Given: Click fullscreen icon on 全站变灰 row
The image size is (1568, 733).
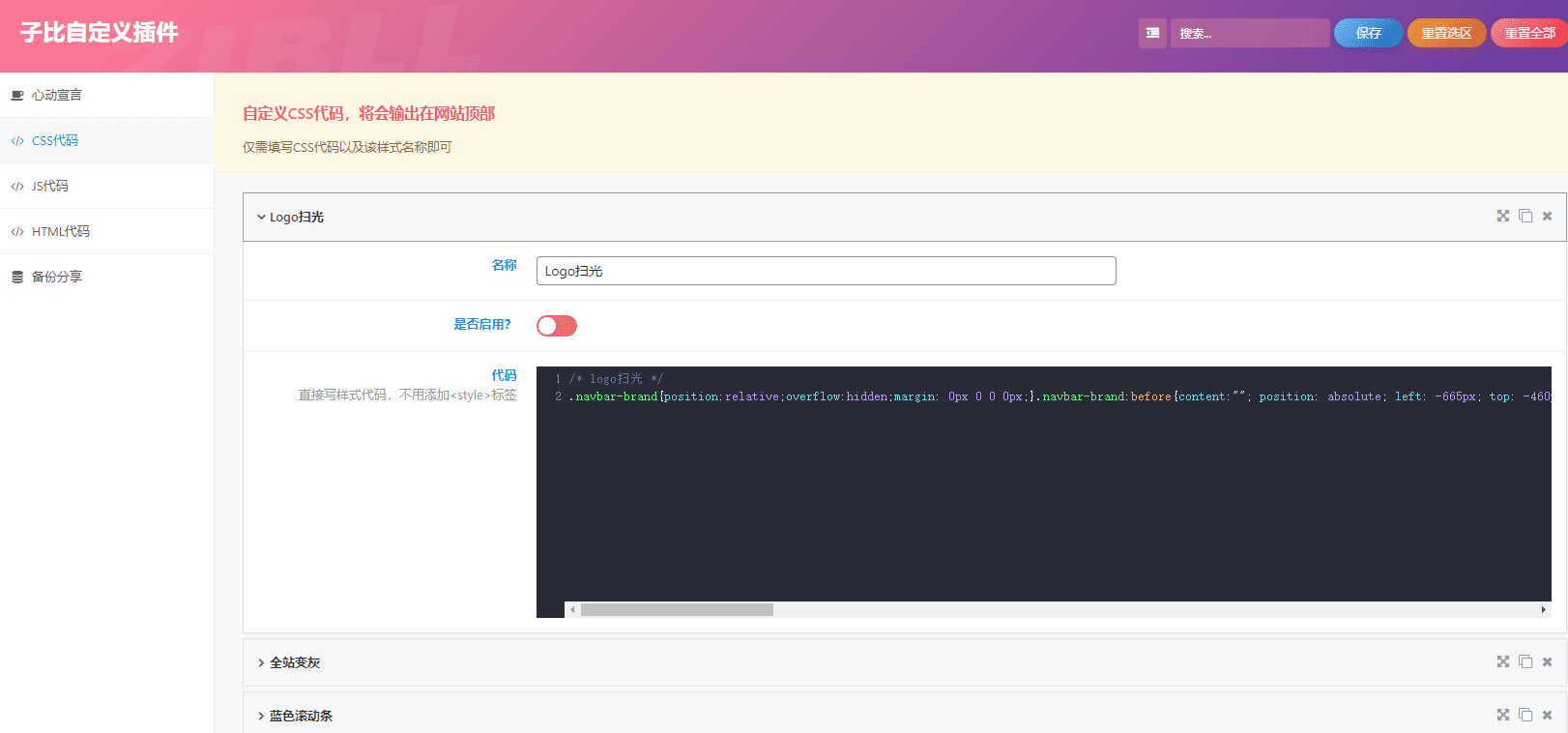Looking at the screenshot, I should pos(1503,661).
